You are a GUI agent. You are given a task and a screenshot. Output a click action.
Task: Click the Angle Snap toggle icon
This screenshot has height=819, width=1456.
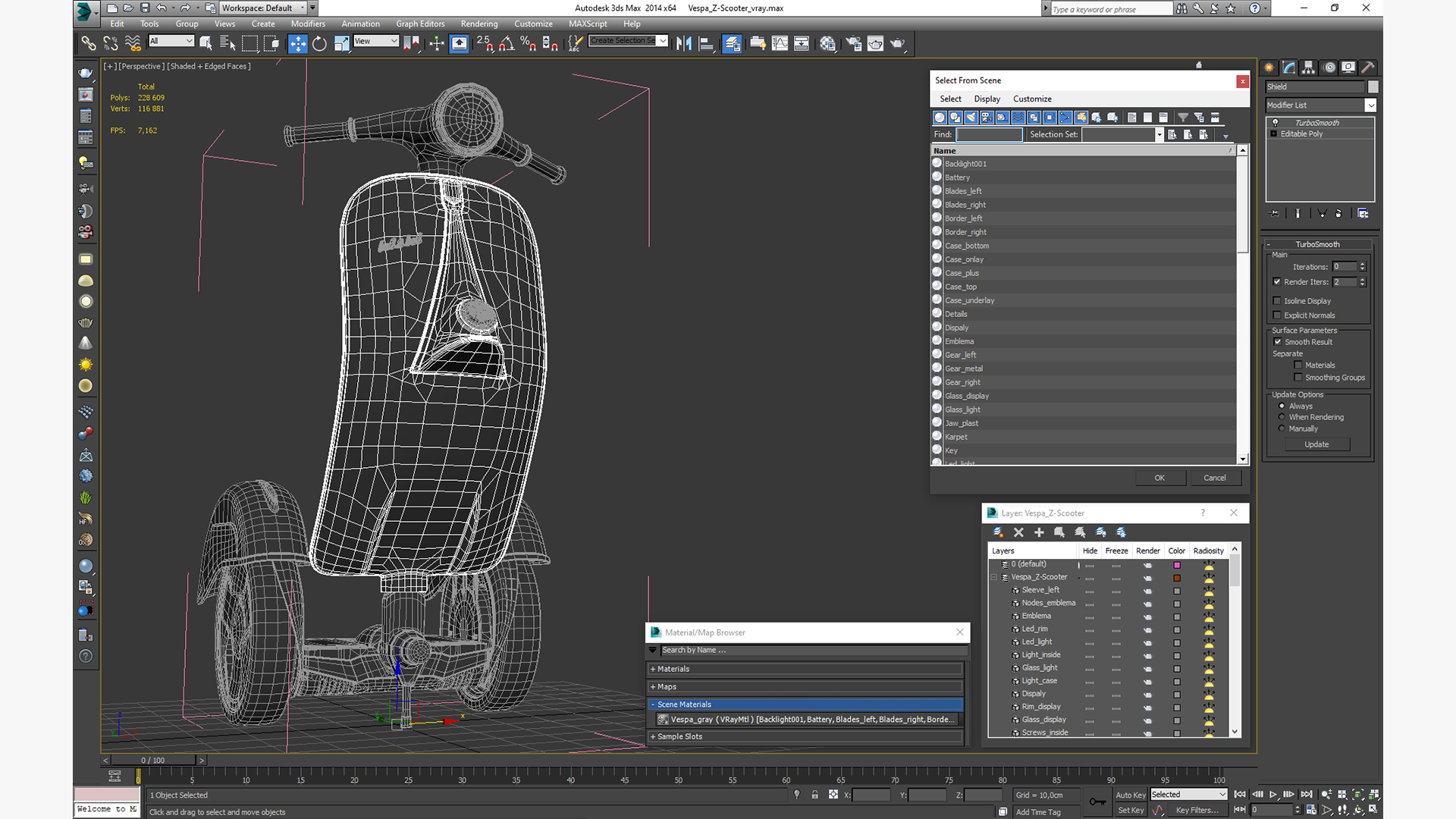click(507, 44)
